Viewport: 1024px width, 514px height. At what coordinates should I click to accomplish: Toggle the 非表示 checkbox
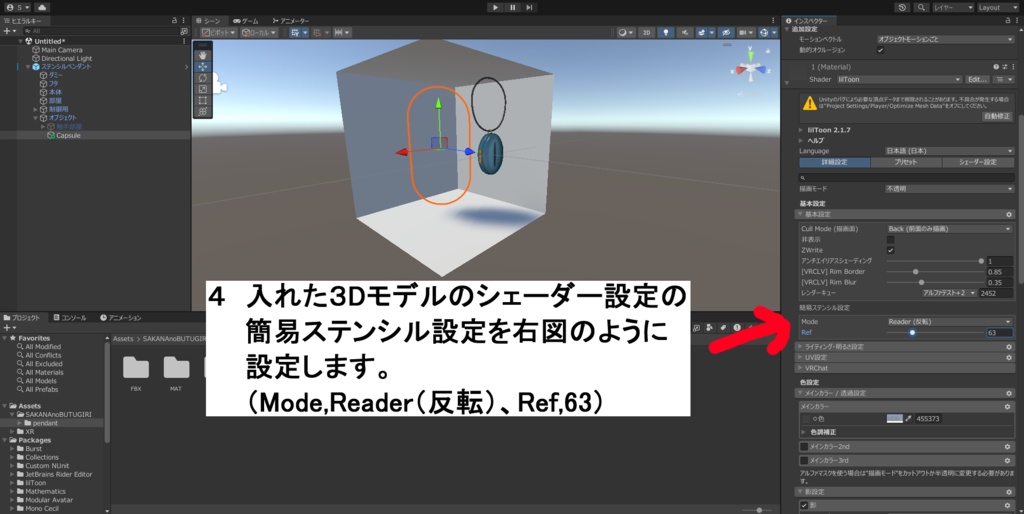point(890,240)
